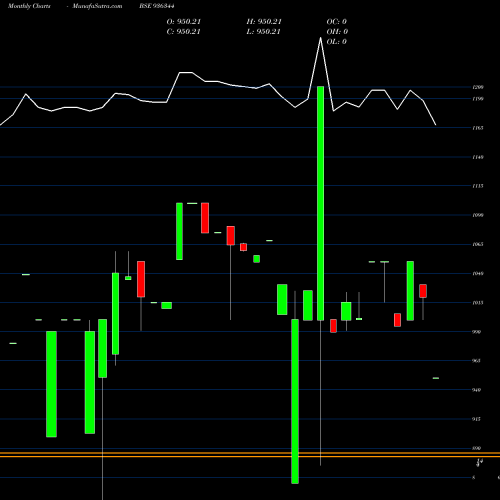This screenshot has height=500, width=500.
Task: Click the MunafaSutra.com label
Action: 97,6
